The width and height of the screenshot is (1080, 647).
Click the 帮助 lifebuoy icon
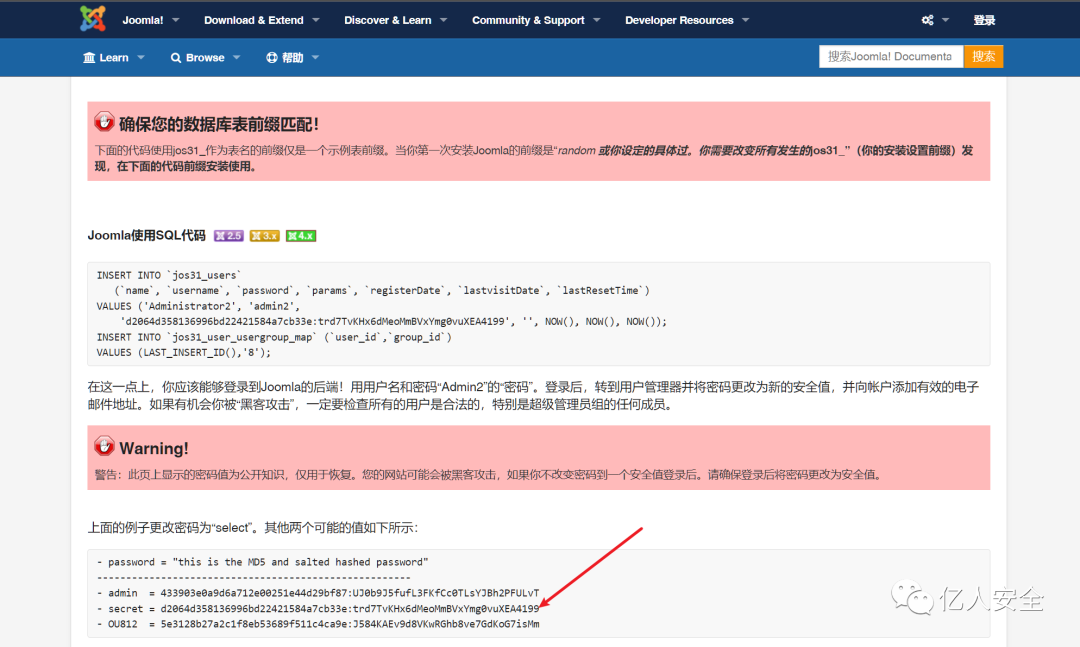(271, 57)
